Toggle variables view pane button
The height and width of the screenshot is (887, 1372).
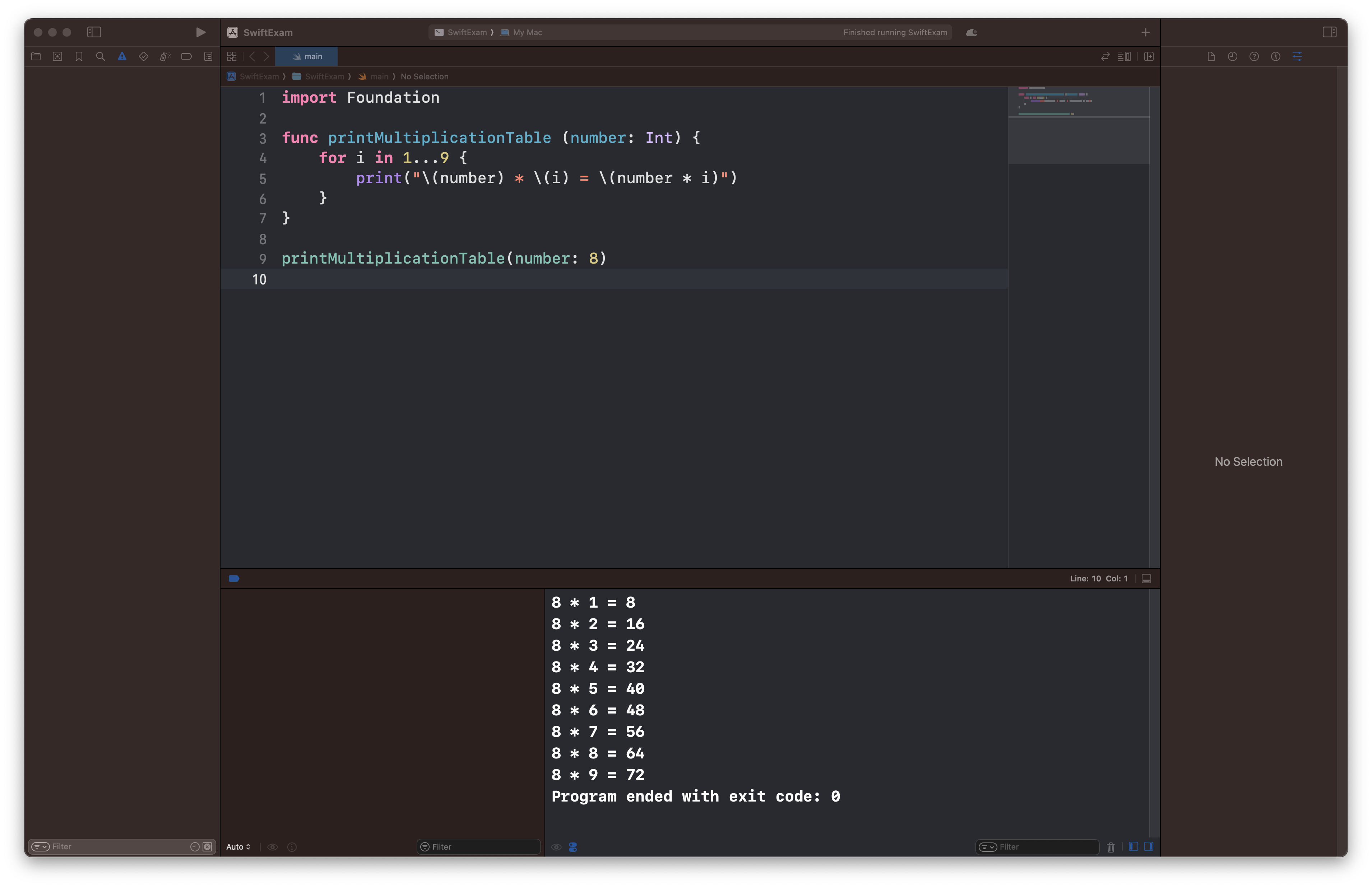1133,846
